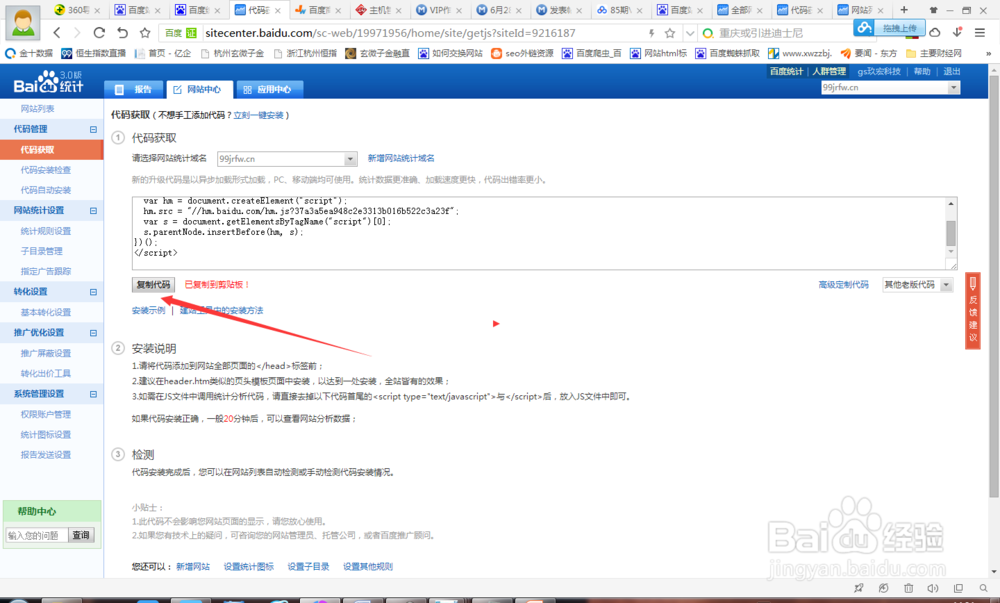Open the 99jrfw.cn site selector in header

pos(890,87)
